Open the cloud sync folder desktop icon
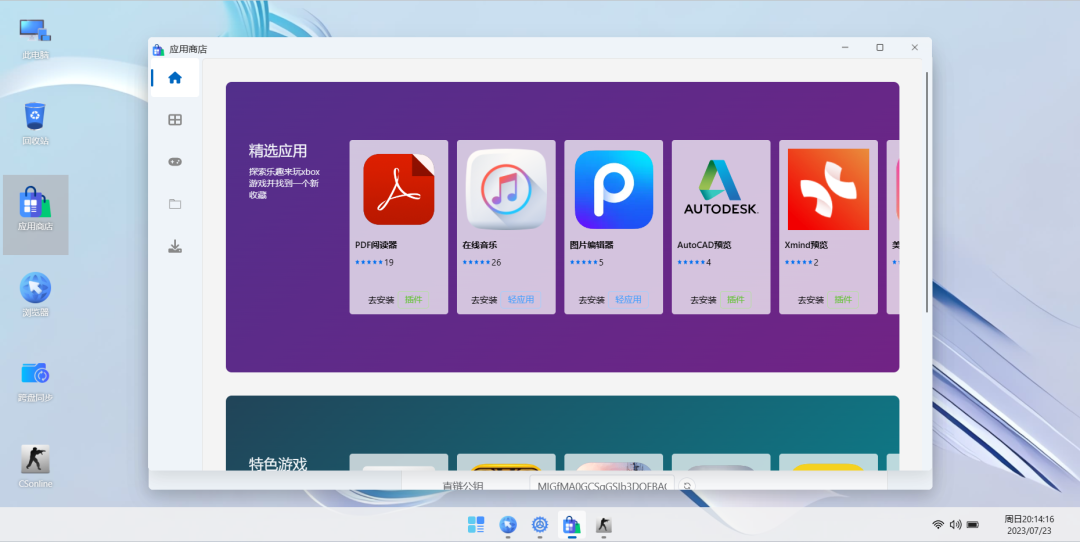This screenshot has width=1080, height=542. 35,381
